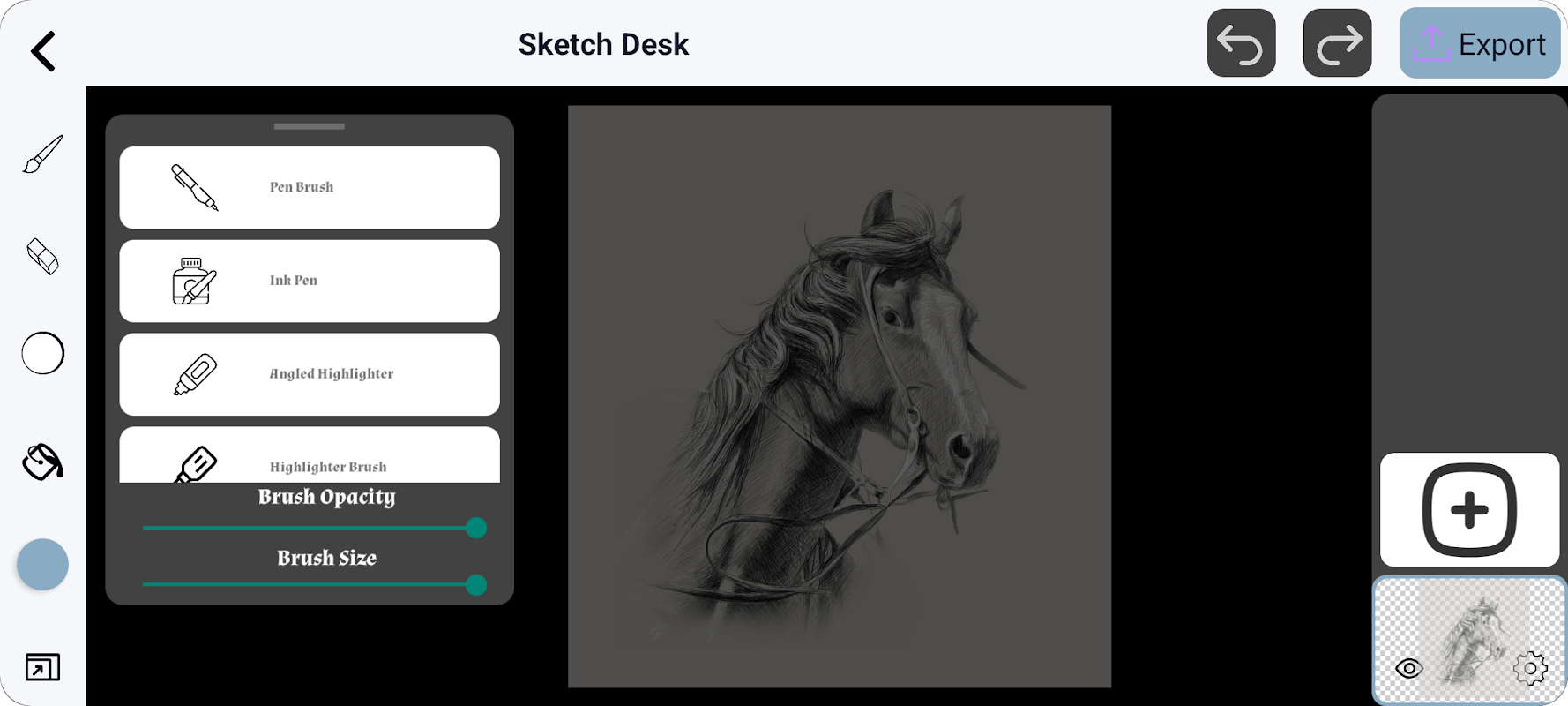Open the import image tool icon
This screenshot has height=706, width=1568.
point(42,667)
